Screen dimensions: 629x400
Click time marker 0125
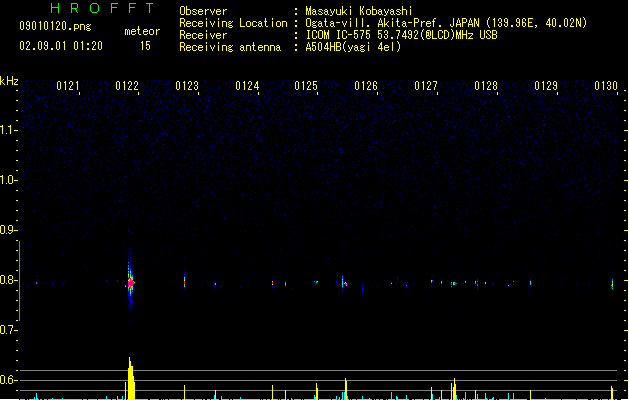[x=306, y=86]
